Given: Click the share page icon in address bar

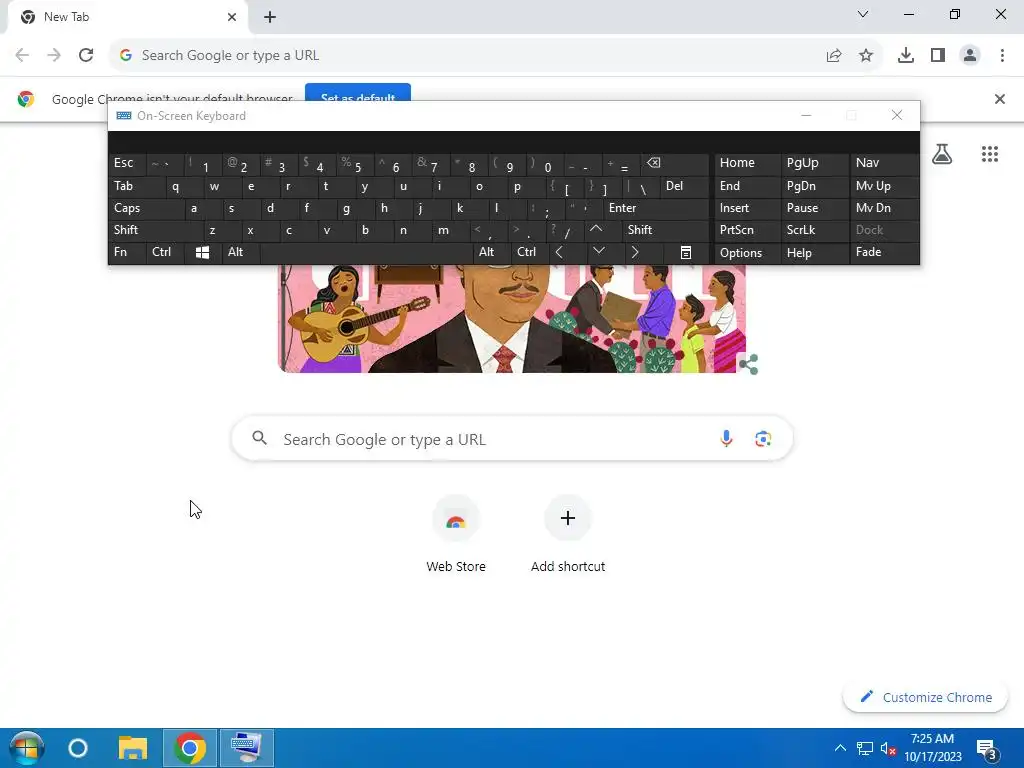Looking at the screenshot, I should [834, 56].
